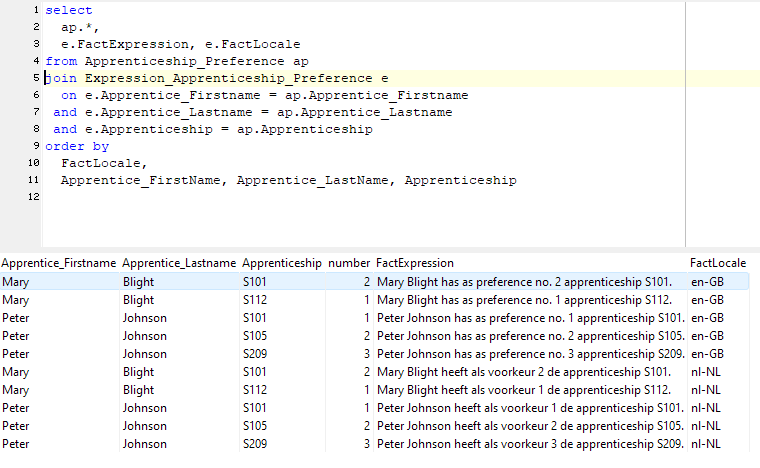Screen dimensions: 760x468
Task: Place cursor on the 'select' keyword in line 1
Action: [68, 10]
